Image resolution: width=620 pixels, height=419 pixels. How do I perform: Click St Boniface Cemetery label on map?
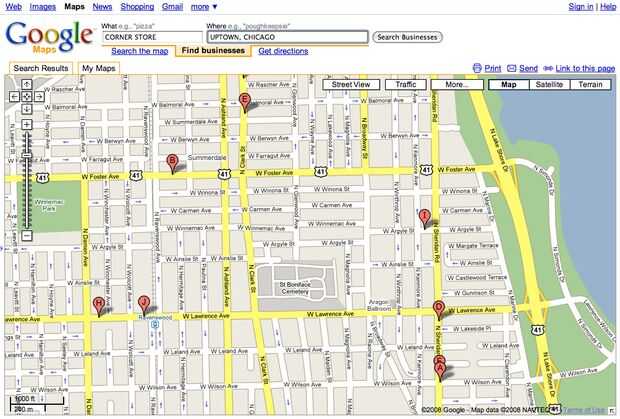point(295,288)
